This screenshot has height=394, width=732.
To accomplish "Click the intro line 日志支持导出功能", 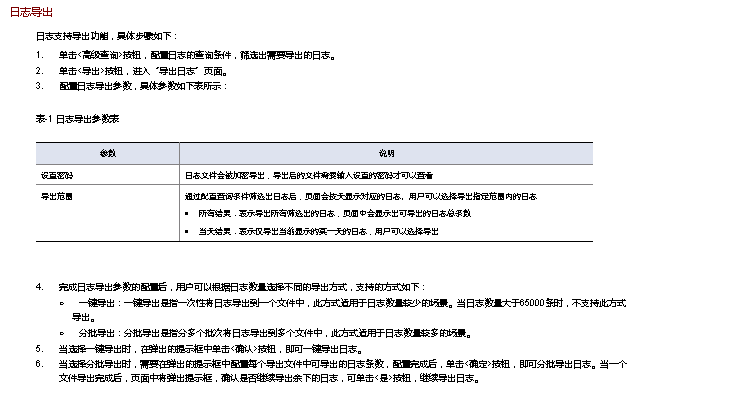I will [x=107, y=36].
